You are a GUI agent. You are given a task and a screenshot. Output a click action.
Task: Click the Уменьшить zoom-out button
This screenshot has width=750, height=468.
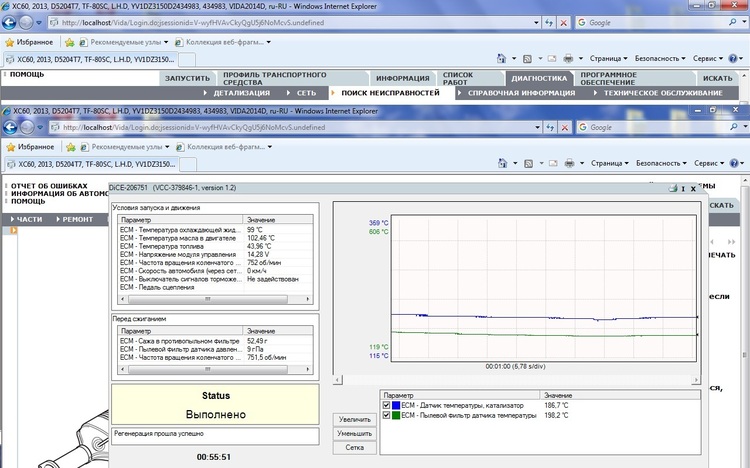(354, 434)
